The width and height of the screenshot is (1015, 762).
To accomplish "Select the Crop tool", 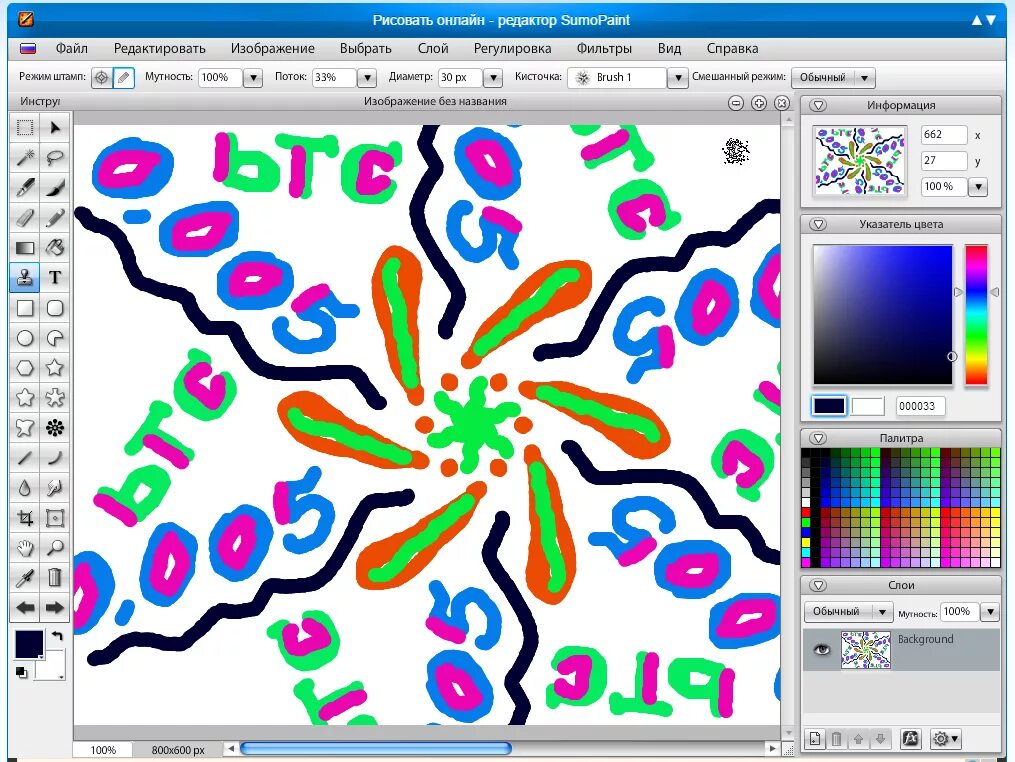I will [x=25, y=518].
